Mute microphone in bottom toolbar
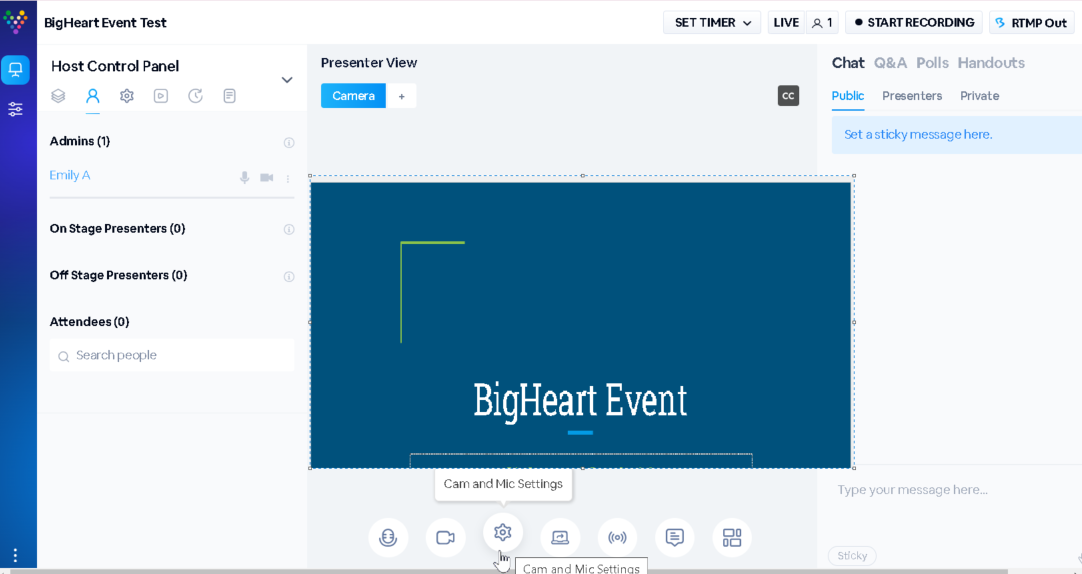1082x574 pixels. point(388,537)
